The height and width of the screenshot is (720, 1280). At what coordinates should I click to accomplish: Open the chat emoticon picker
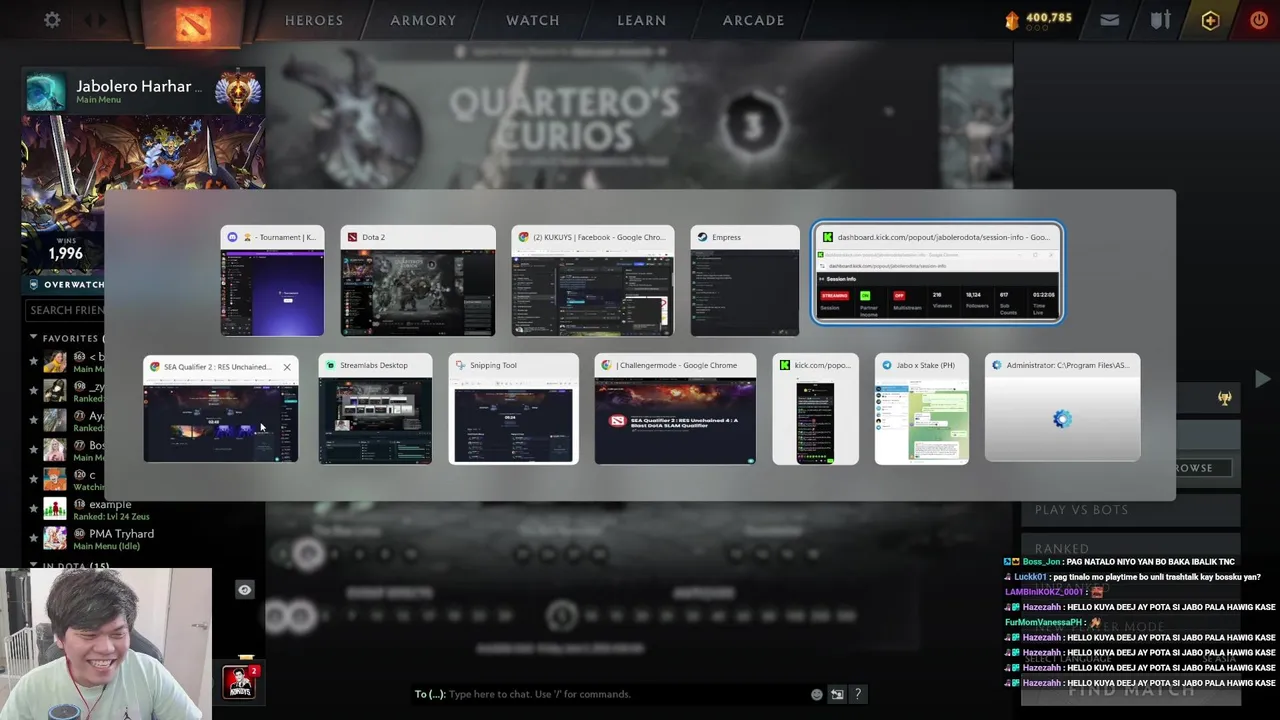(817, 694)
